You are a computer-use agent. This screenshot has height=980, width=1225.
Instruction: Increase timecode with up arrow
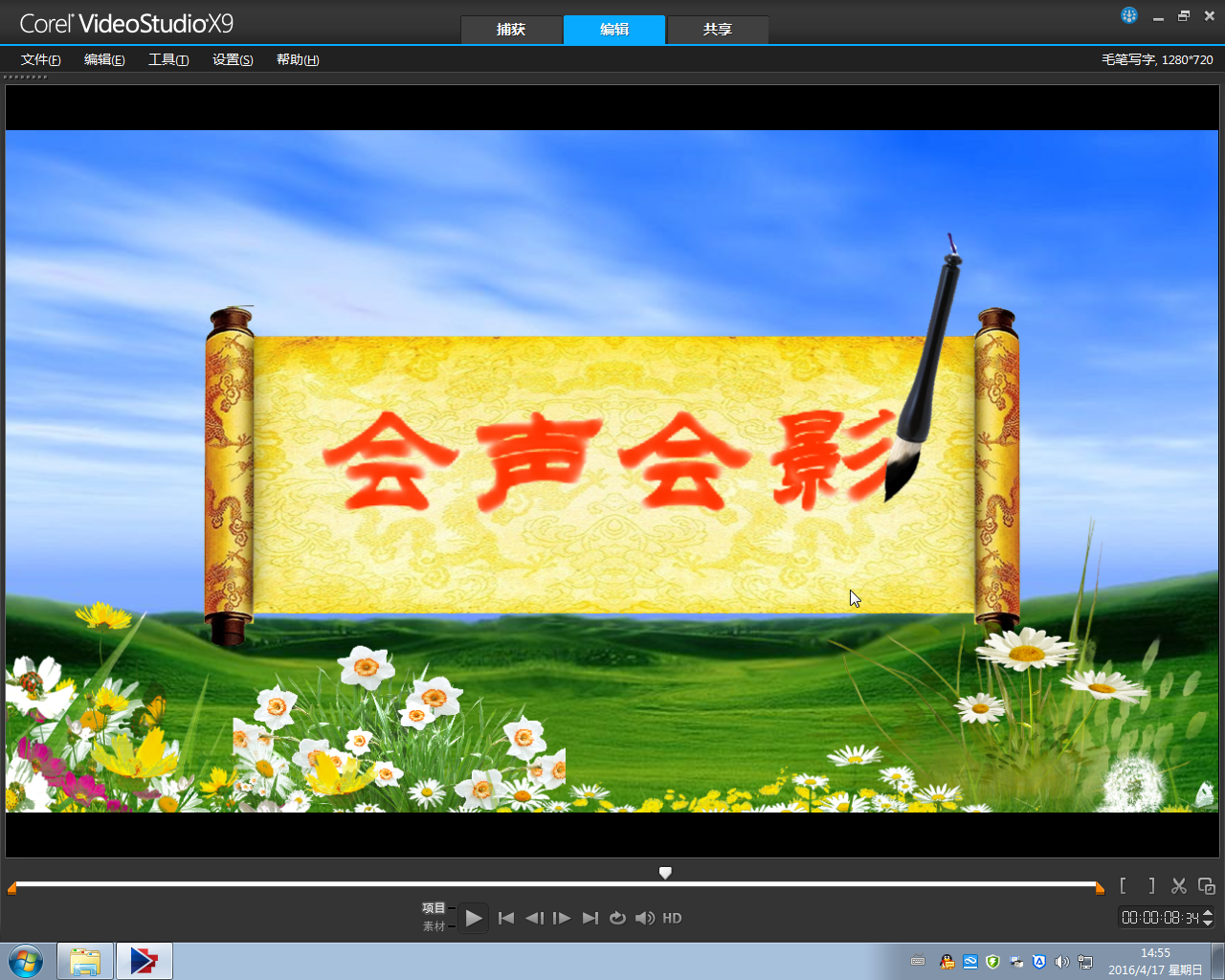pyautogui.click(x=1208, y=913)
